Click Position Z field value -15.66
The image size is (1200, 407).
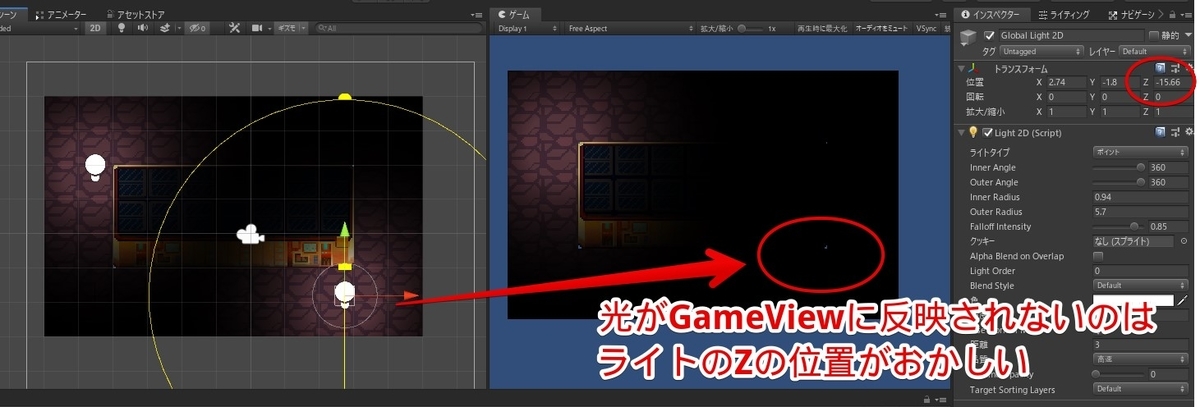1173,82
